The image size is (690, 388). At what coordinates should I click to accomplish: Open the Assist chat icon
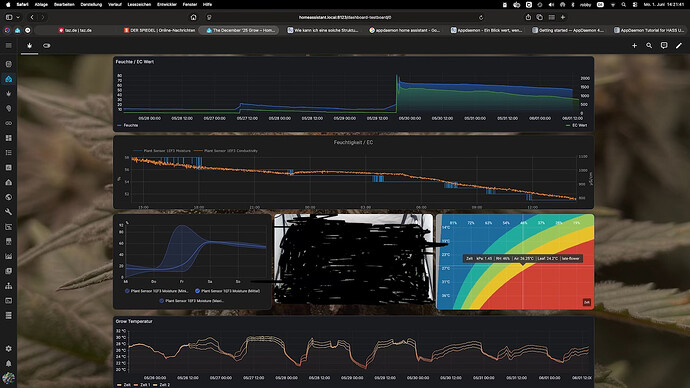click(x=664, y=45)
